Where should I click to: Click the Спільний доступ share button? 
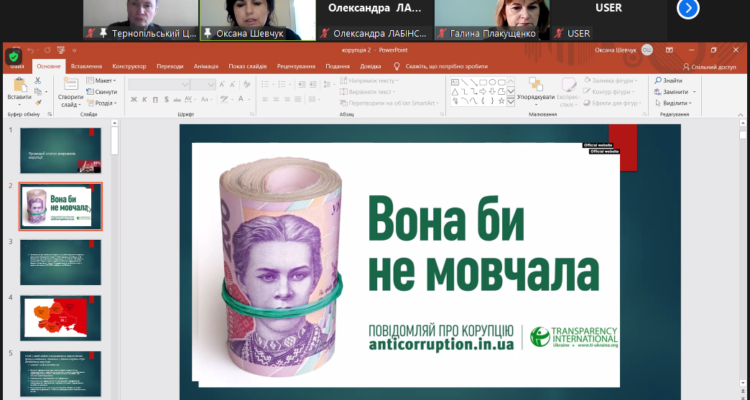click(x=710, y=67)
